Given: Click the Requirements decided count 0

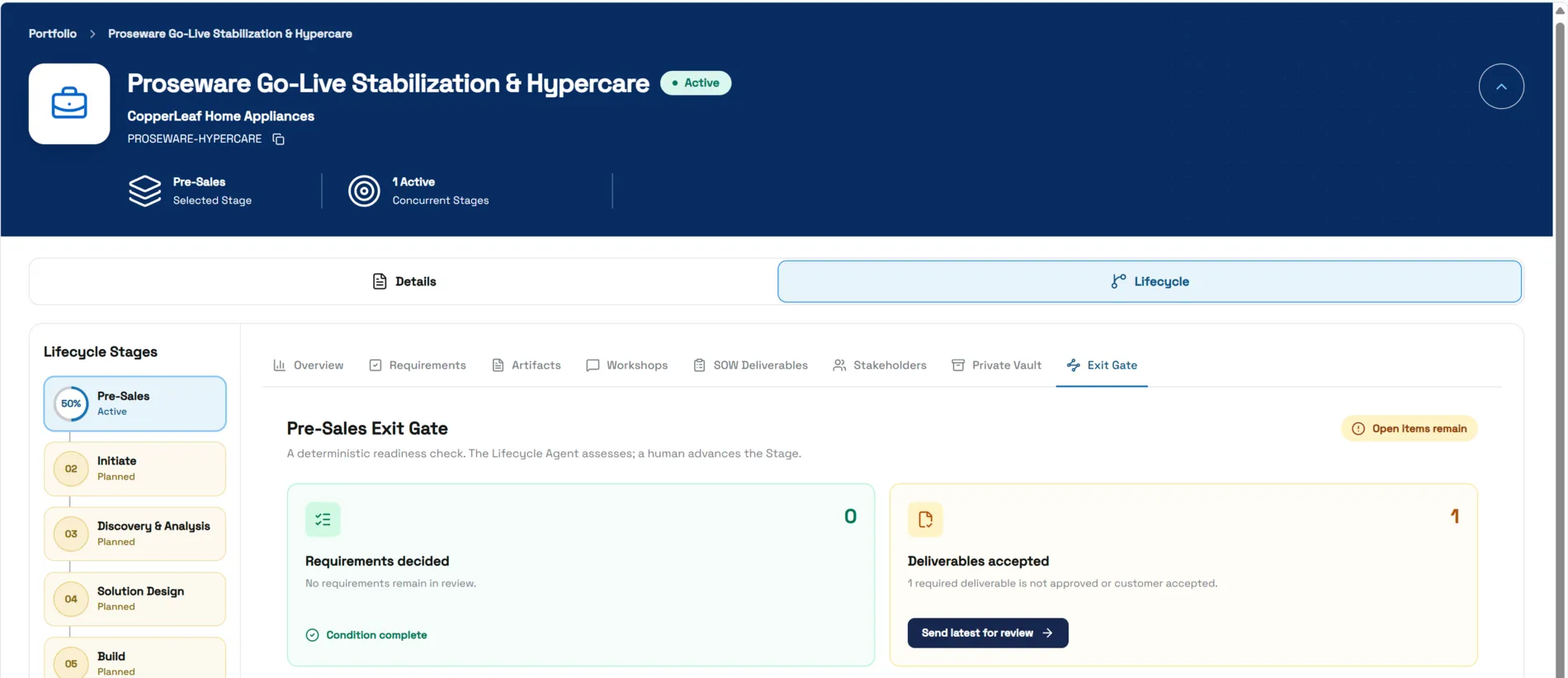Looking at the screenshot, I should pyautogui.click(x=850, y=516).
